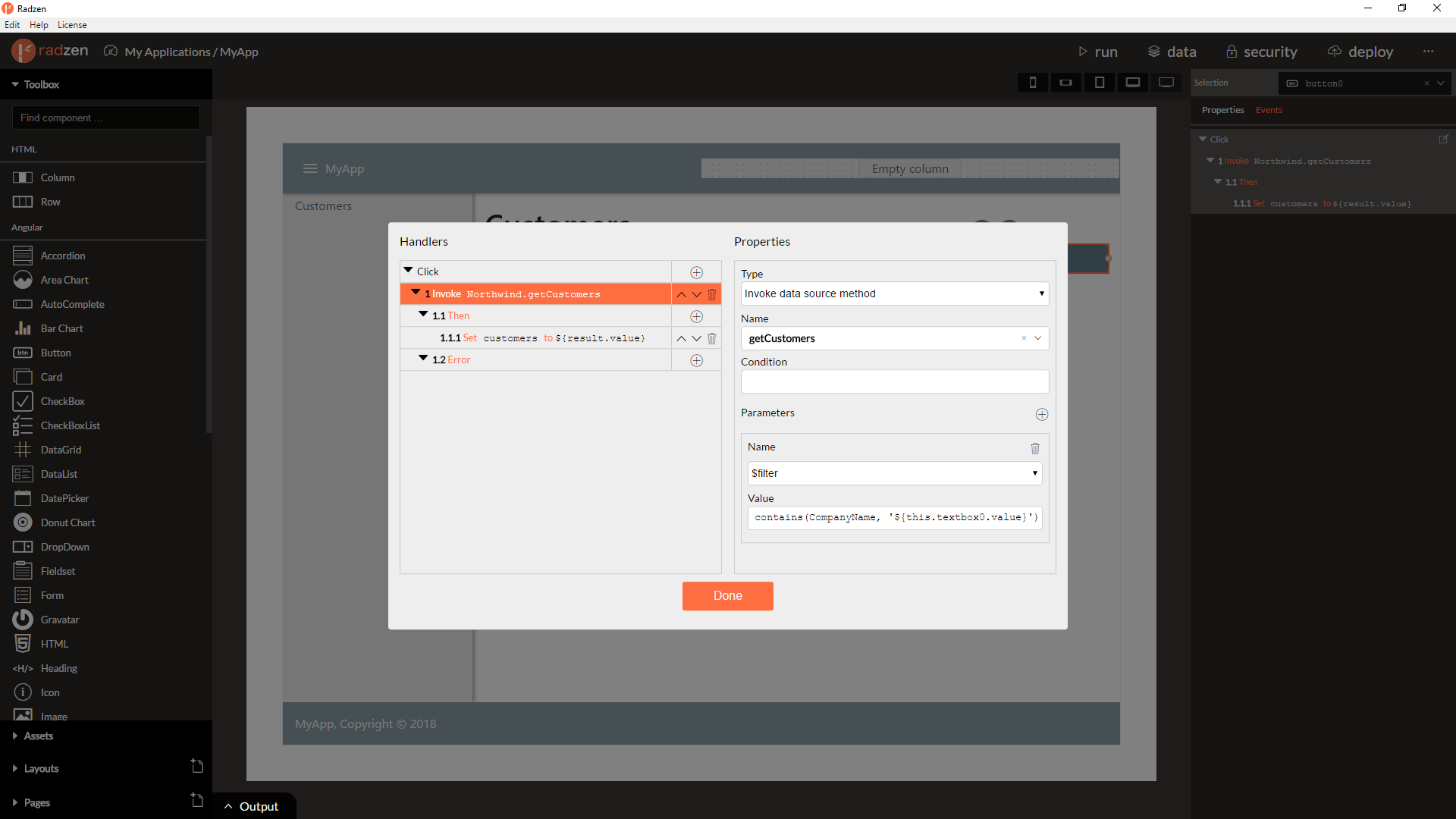Clear the getCustomers name selection
Screen dimensions: 1456x819
pos(1024,338)
